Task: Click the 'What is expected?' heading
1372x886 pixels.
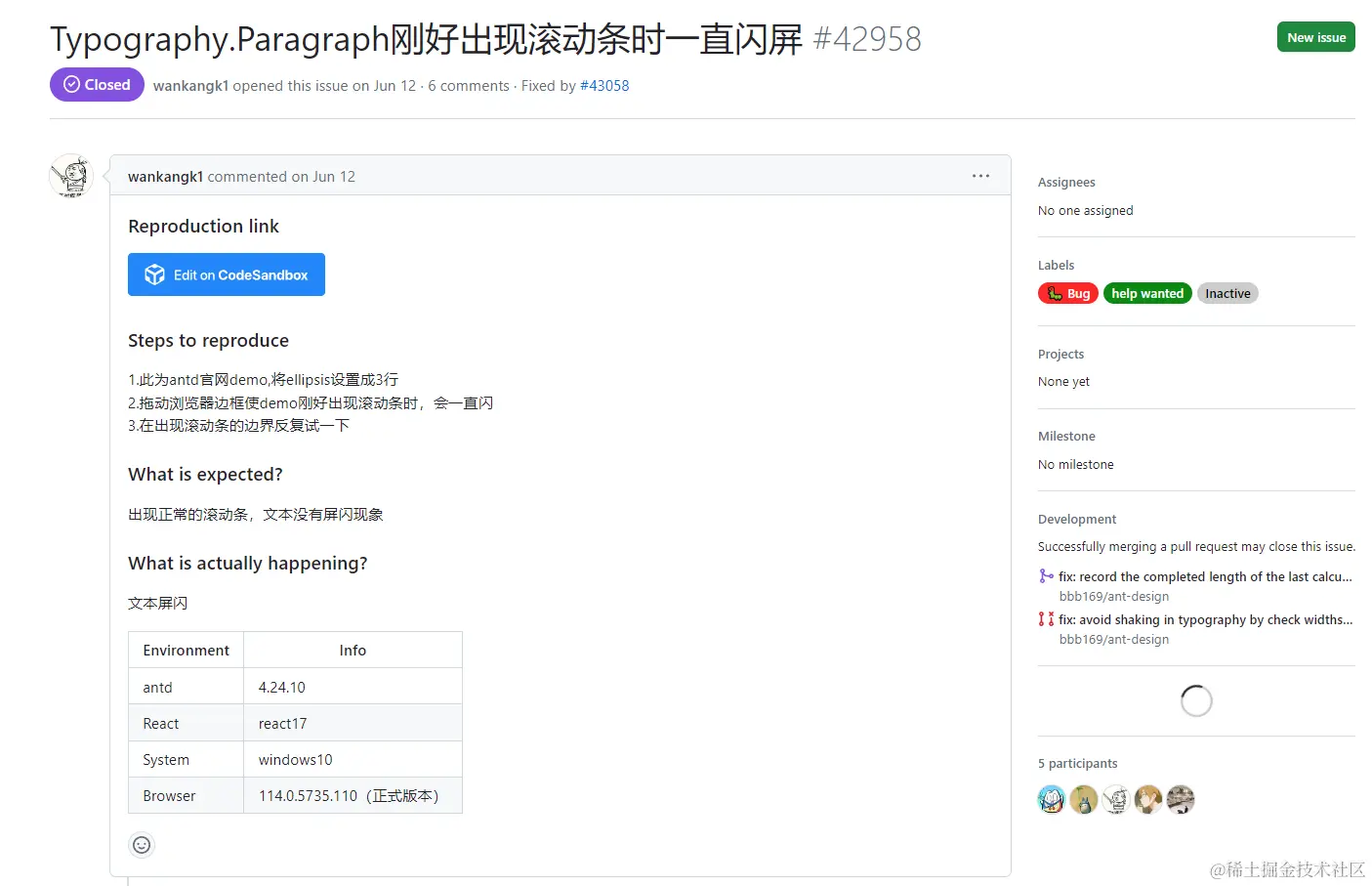Action: (205, 475)
